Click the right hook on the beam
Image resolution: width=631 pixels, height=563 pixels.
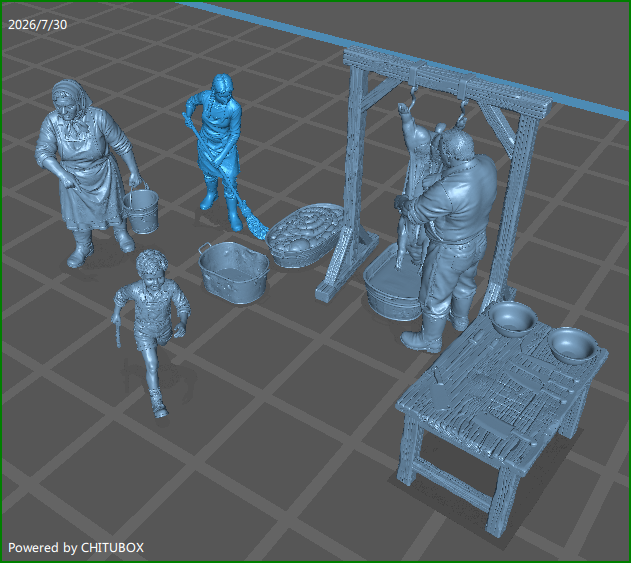[x=462, y=113]
